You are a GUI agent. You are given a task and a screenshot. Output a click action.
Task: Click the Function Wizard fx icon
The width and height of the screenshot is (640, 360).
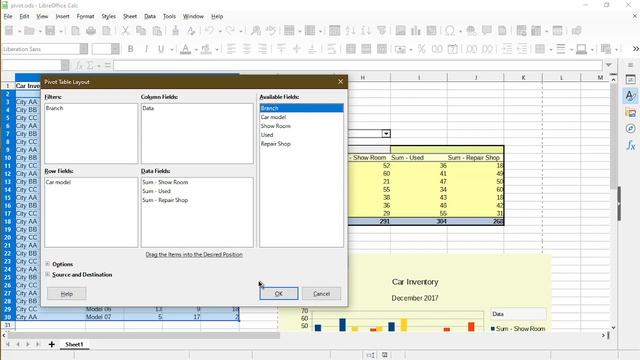(x=79, y=65)
